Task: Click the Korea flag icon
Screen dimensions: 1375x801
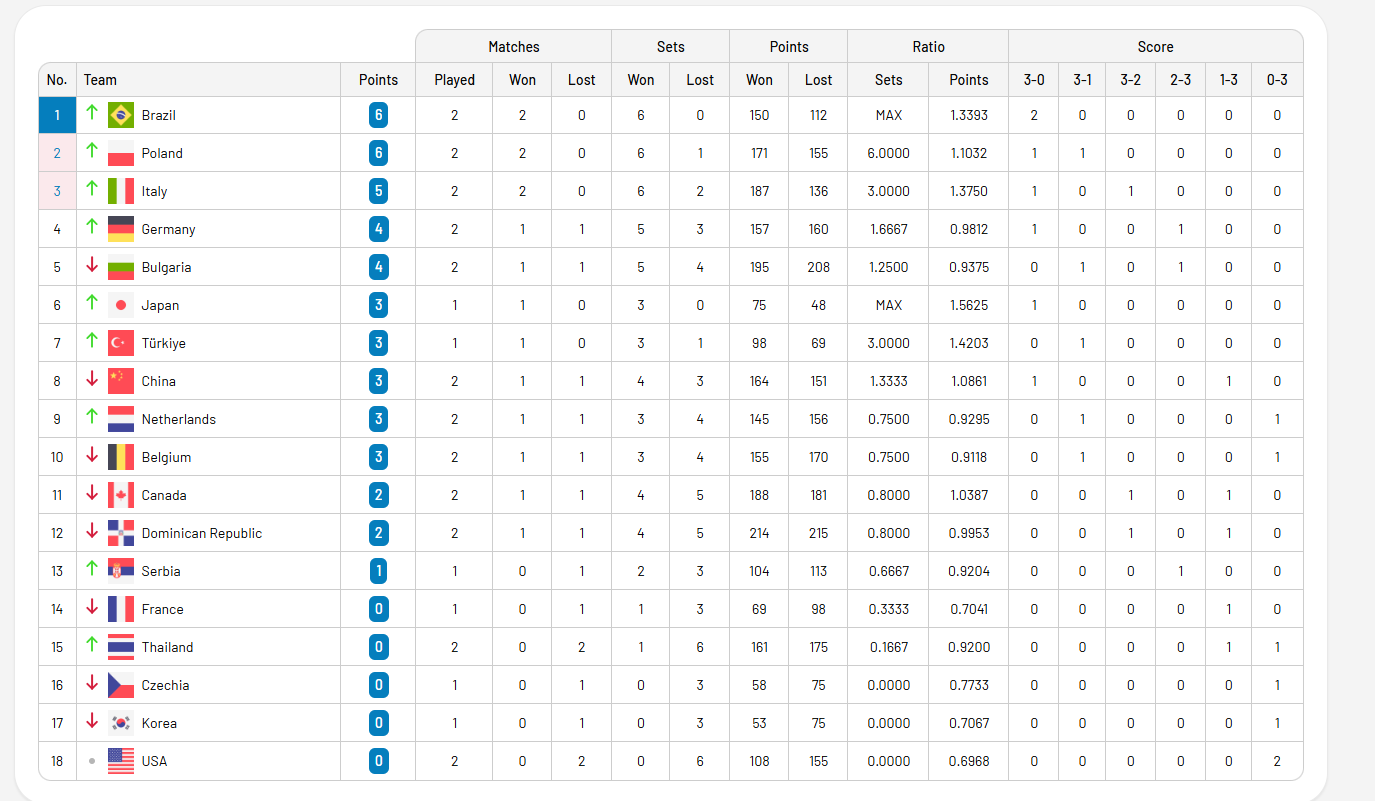Action: [x=121, y=723]
